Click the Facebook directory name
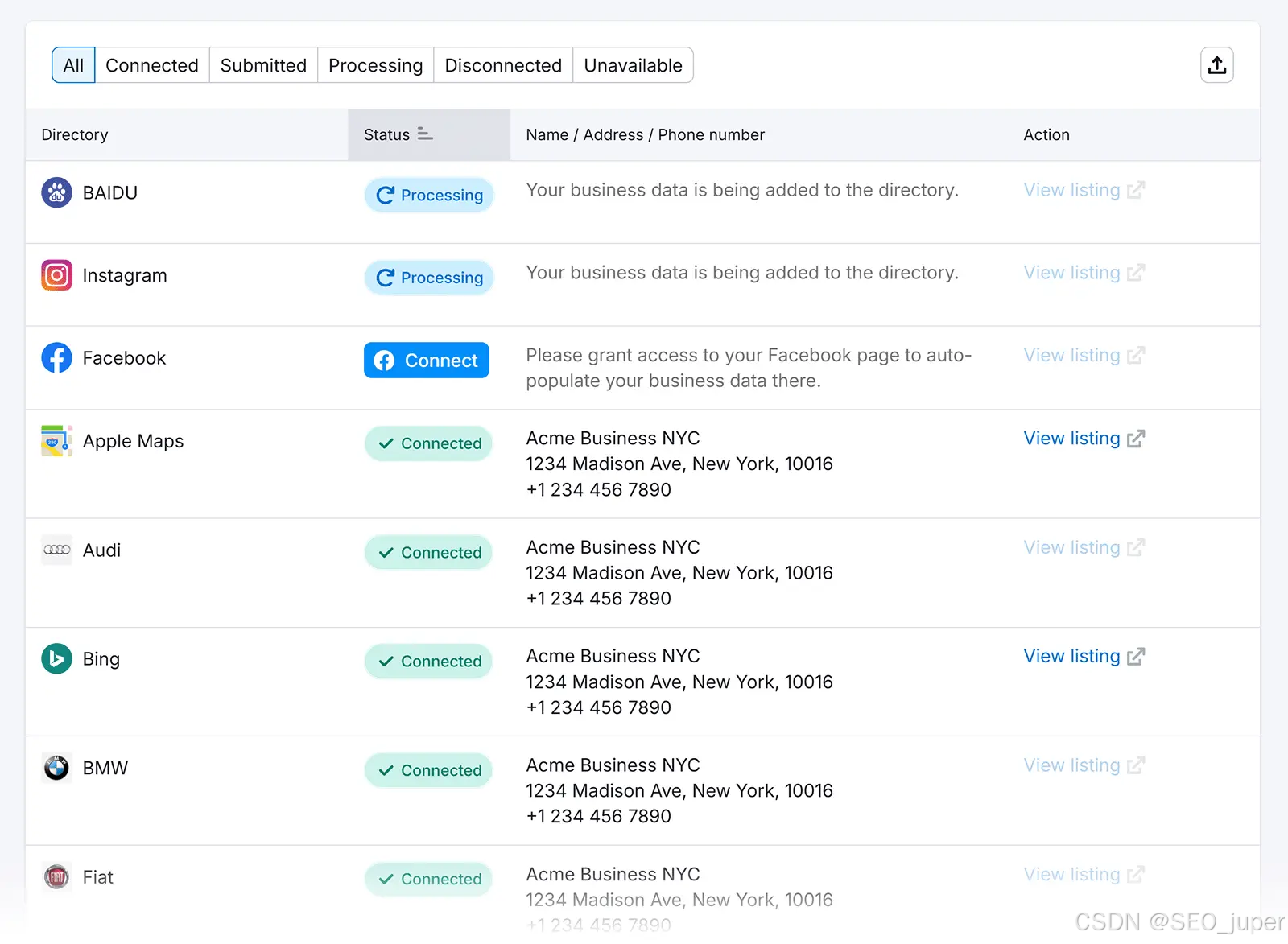Image resolution: width=1288 pixels, height=944 pixels. pos(124,358)
